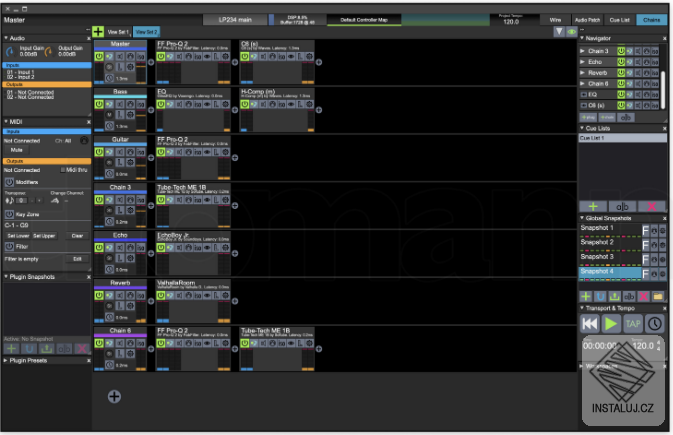Image resolution: width=673 pixels, height=435 pixels.
Task: Adjust the Output Gain knob
Action: pyautogui.click(x=49, y=52)
